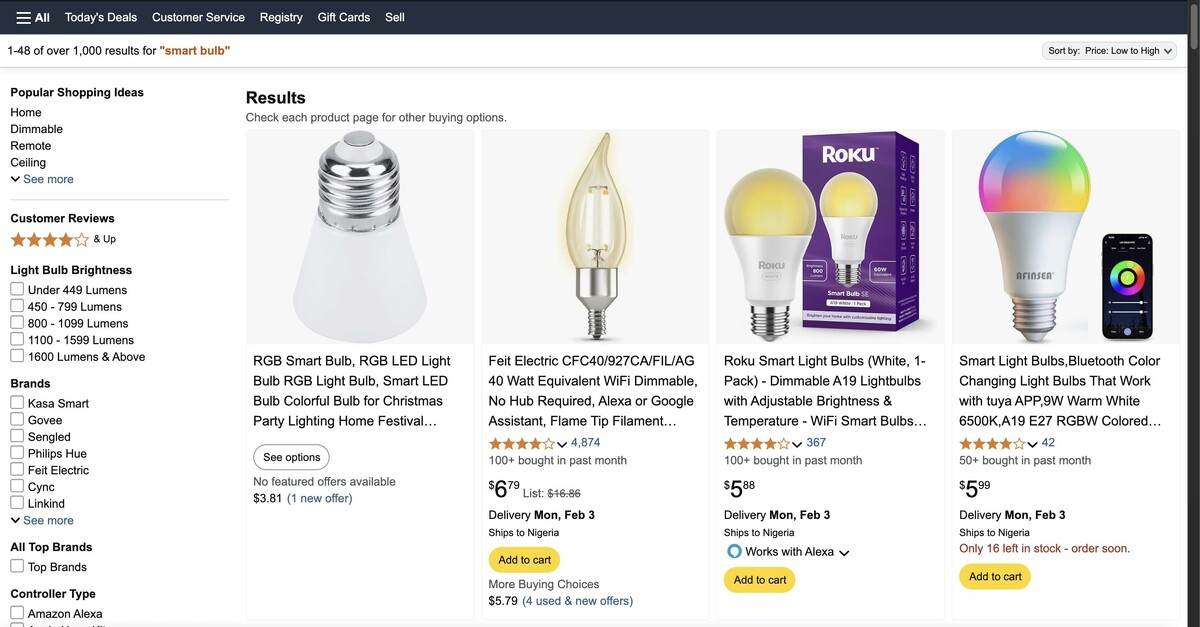This screenshot has width=1200, height=627.
Task: Check the Kasa Smart brand filter
Action: pos(17,403)
